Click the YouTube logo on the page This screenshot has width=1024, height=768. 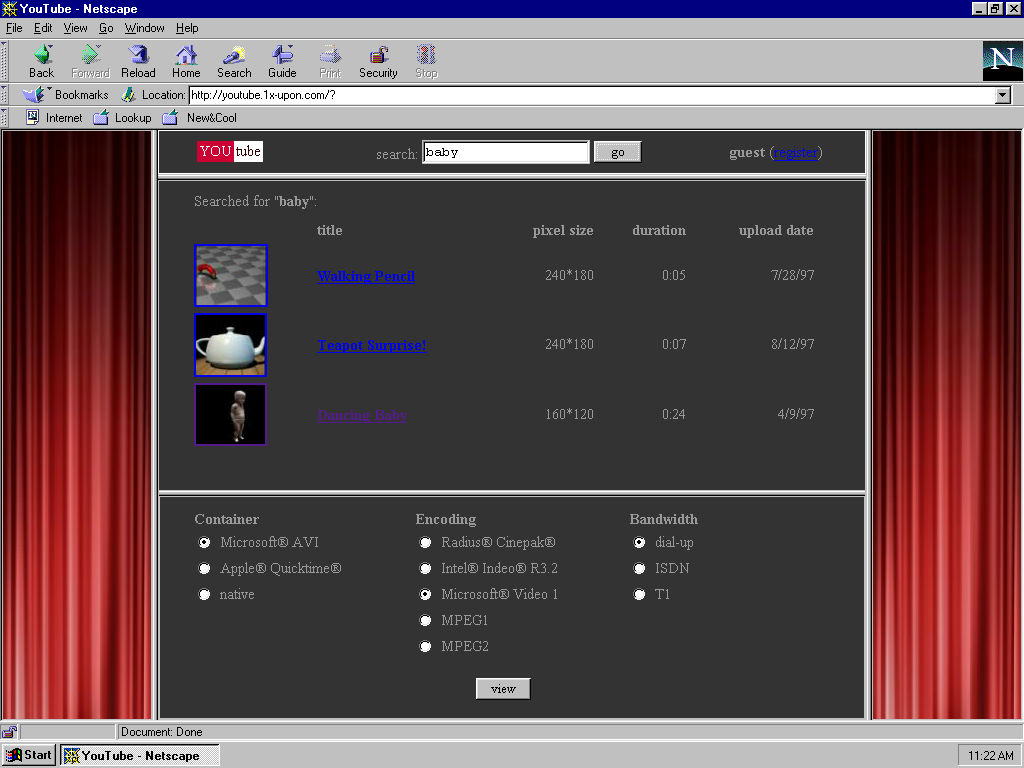[x=230, y=152]
